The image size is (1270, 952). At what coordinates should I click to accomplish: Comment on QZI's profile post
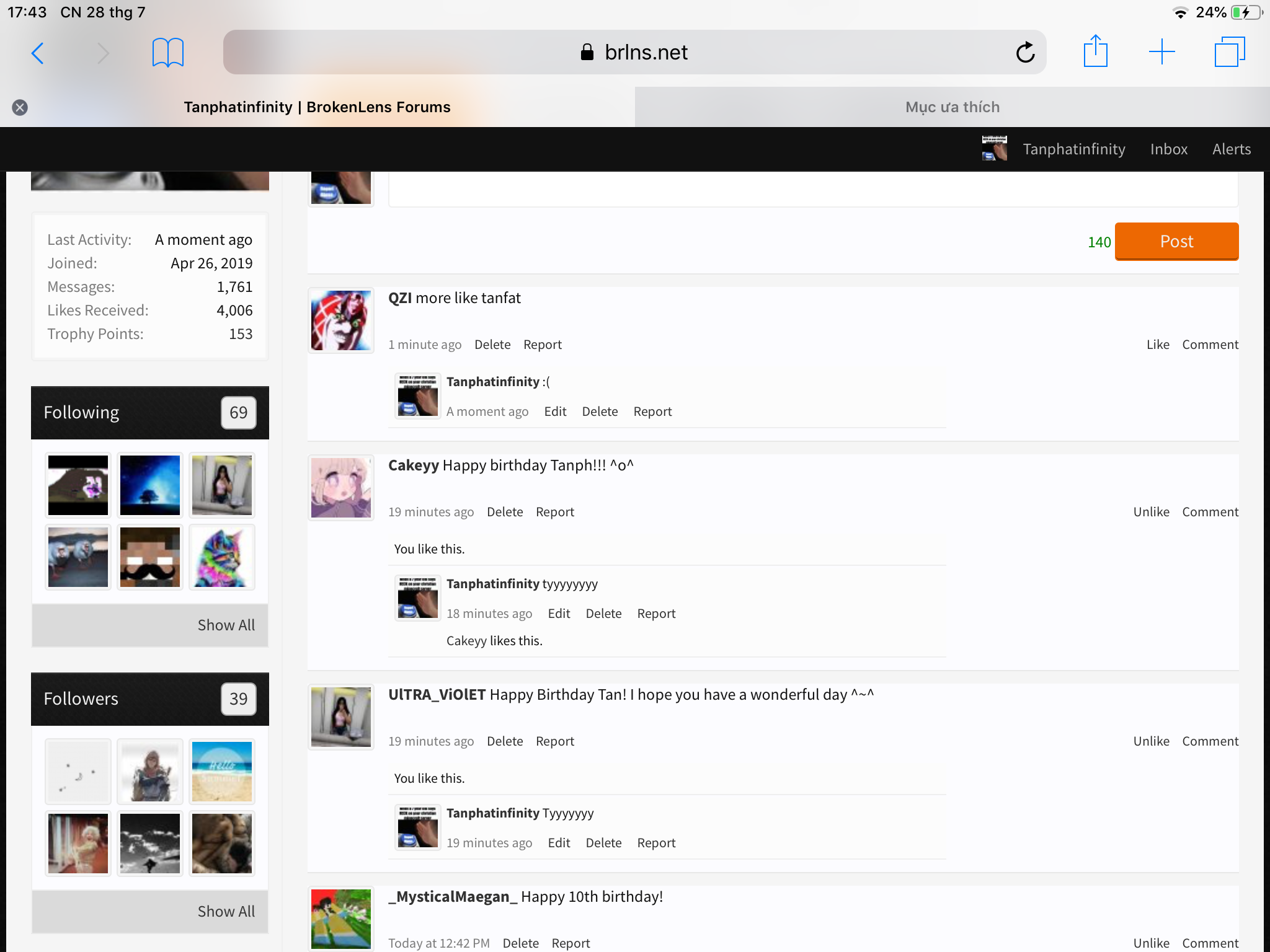[1210, 345]
